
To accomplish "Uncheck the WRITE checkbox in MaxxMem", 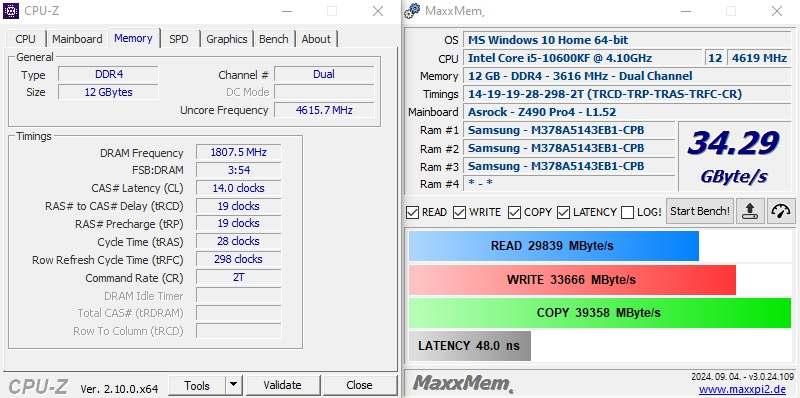I will (460, 212).
